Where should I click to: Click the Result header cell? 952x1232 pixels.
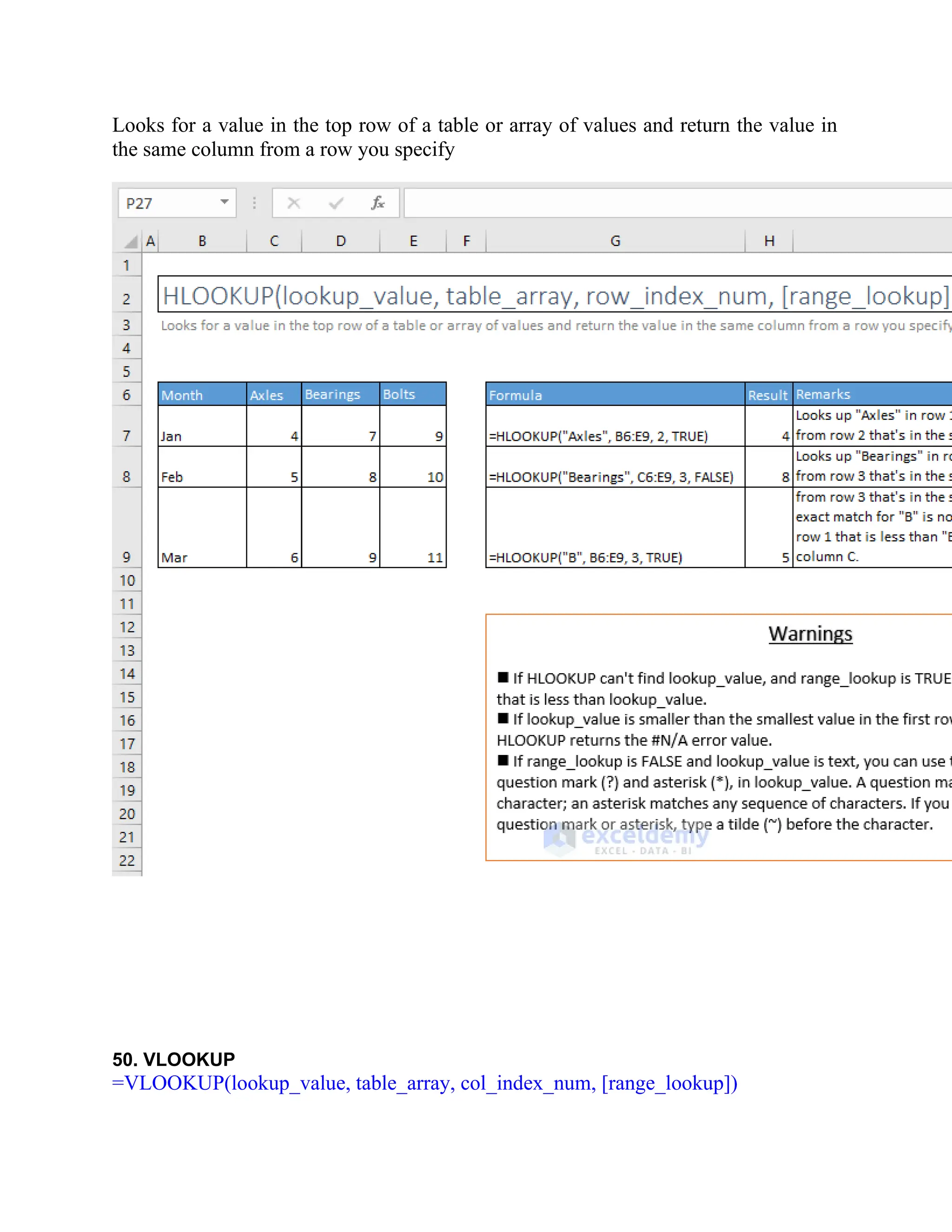769,394
